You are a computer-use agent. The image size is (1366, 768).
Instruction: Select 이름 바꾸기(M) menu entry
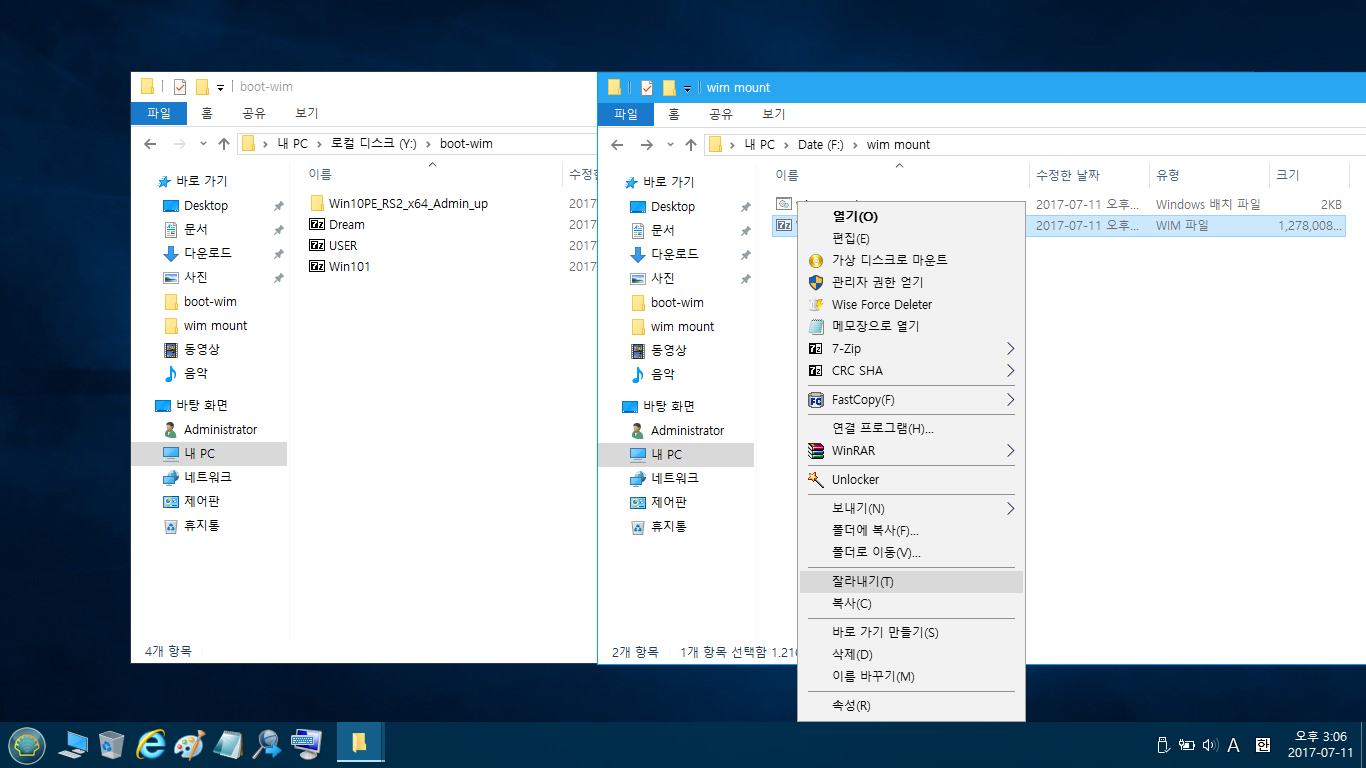(911, 676)
